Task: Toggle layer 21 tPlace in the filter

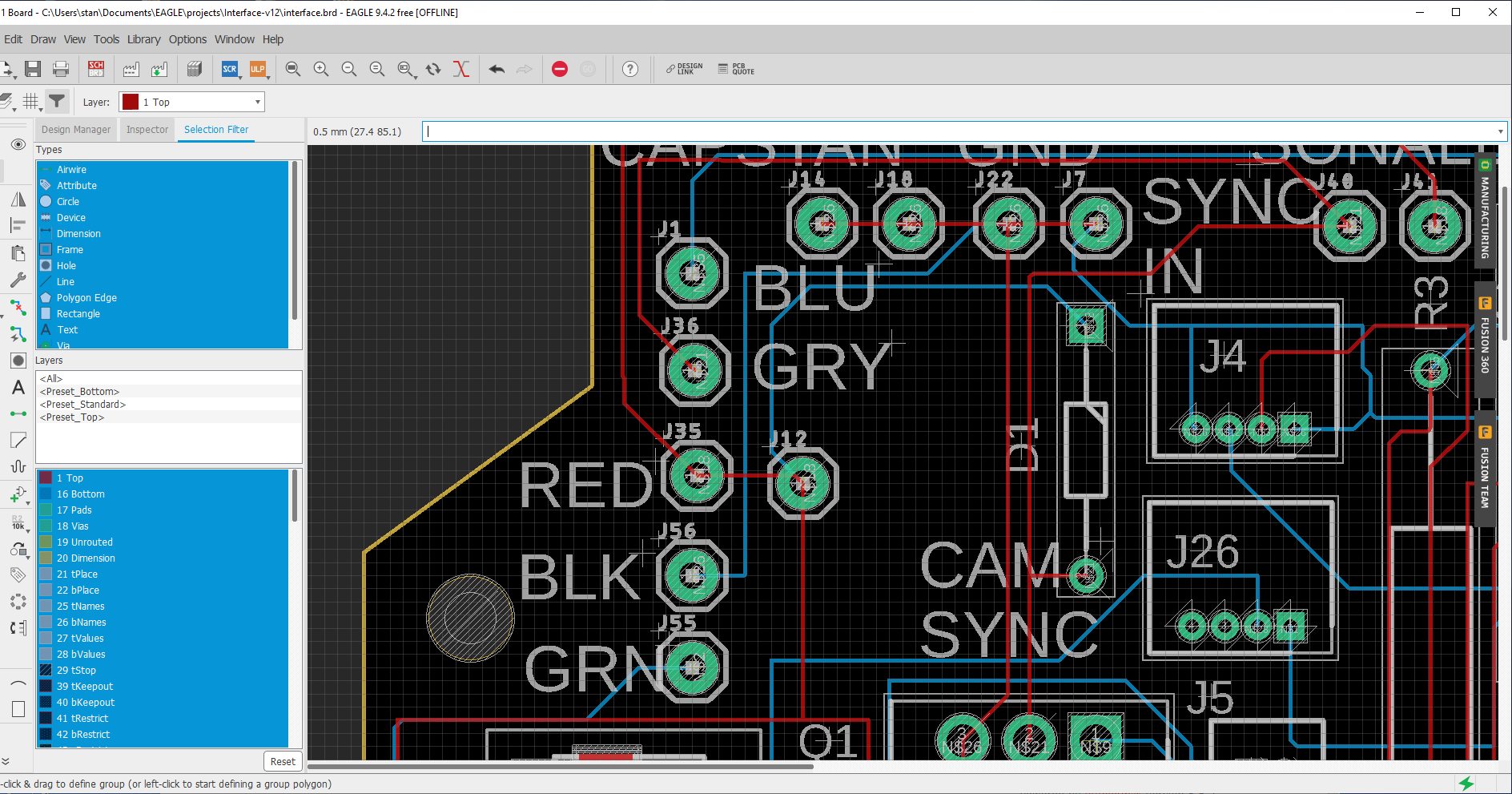Action: point(163,574)
